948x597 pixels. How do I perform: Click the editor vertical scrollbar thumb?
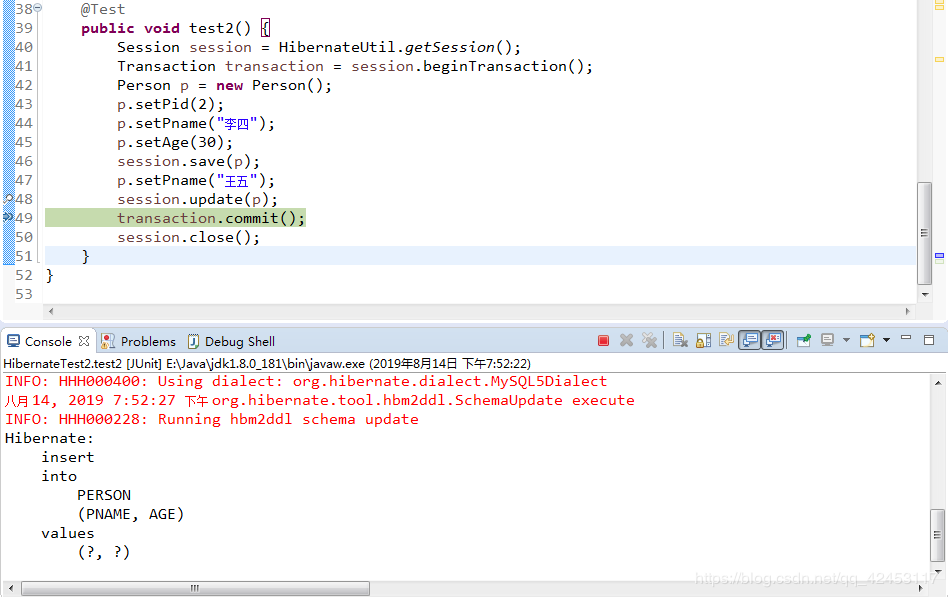(924, 233)
